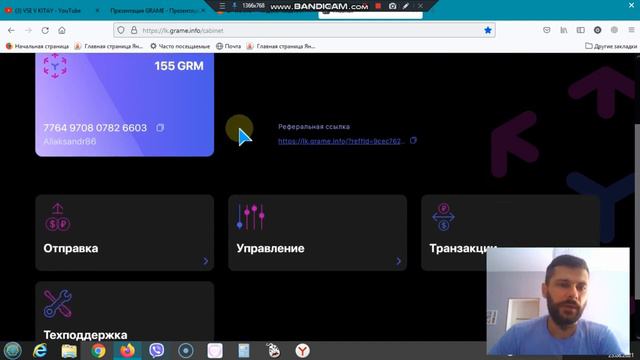Open the Windows Start button
Image resolution: width=640 pixels, height=360 pixels.
tap(13, 351)
